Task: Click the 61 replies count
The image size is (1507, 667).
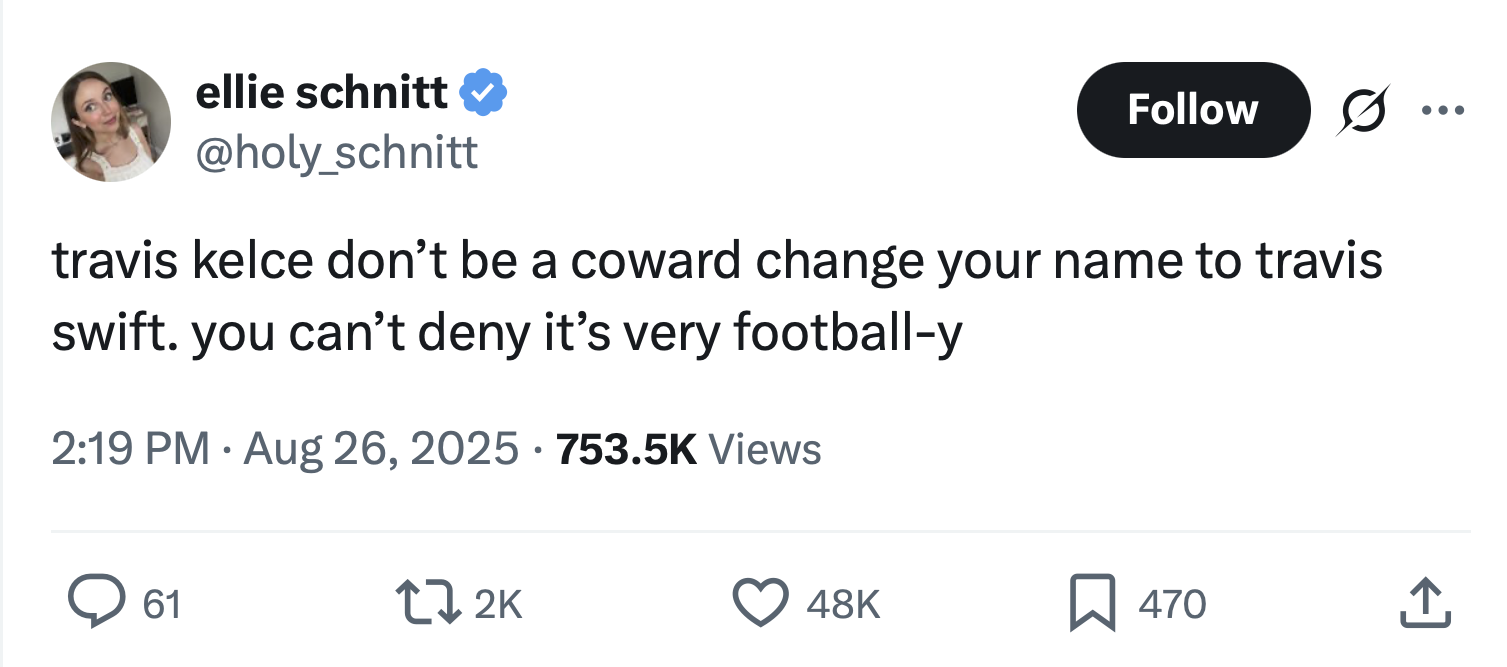Action: click(162, 604)
